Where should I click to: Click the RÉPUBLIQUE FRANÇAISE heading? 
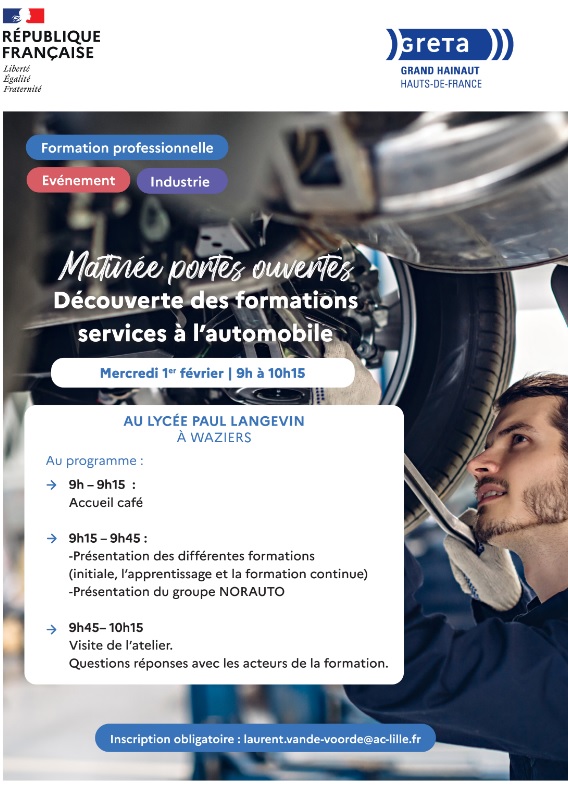click(x=51, y=45)
